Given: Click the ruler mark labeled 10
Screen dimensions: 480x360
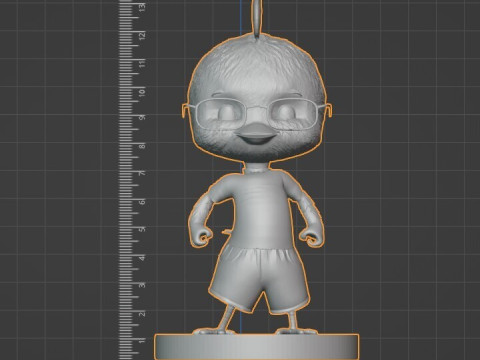Looking at the screenshot, I should 142,91.
